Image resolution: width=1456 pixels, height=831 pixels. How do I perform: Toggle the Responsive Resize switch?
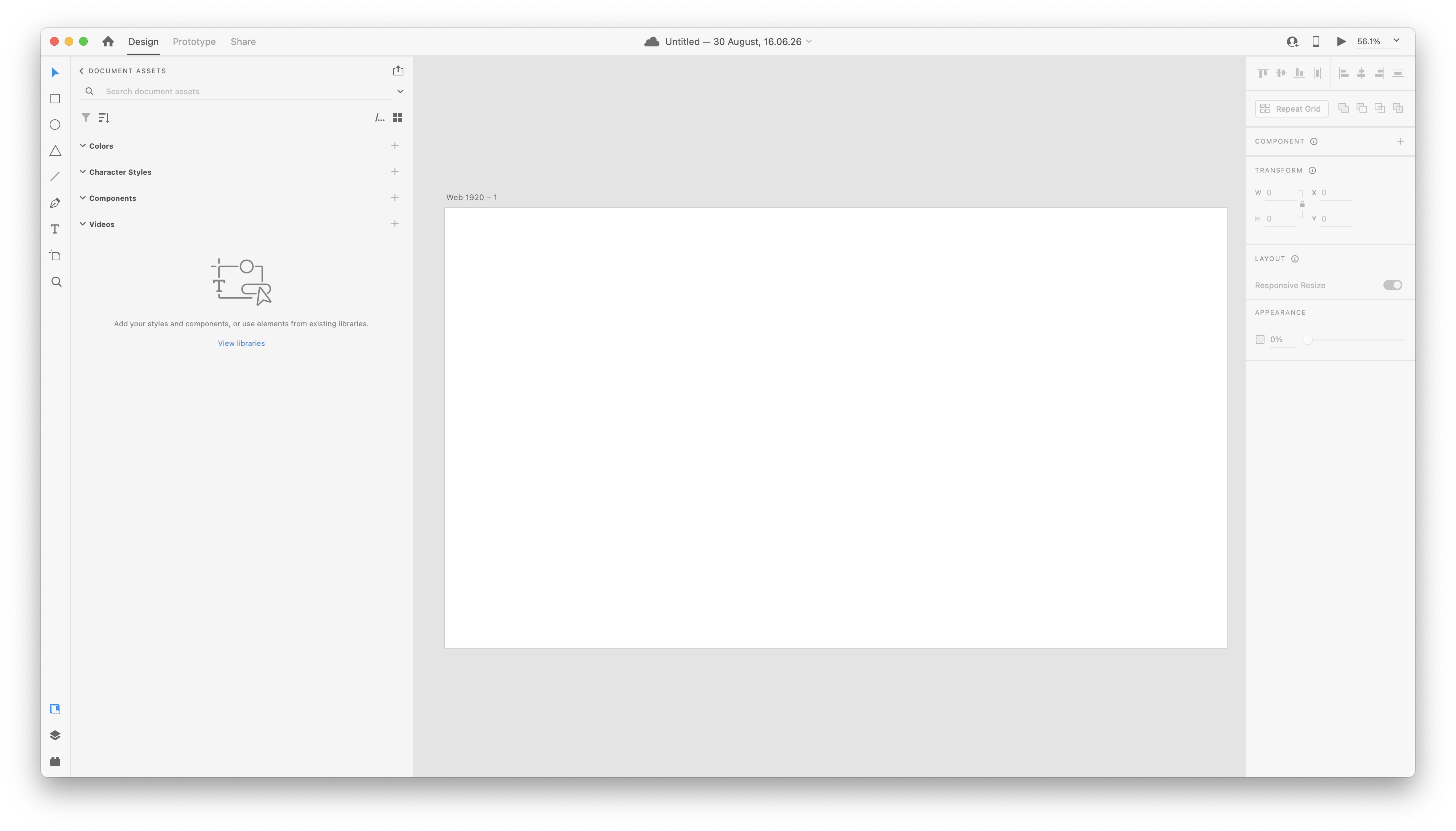click(x=1392, y=285)
